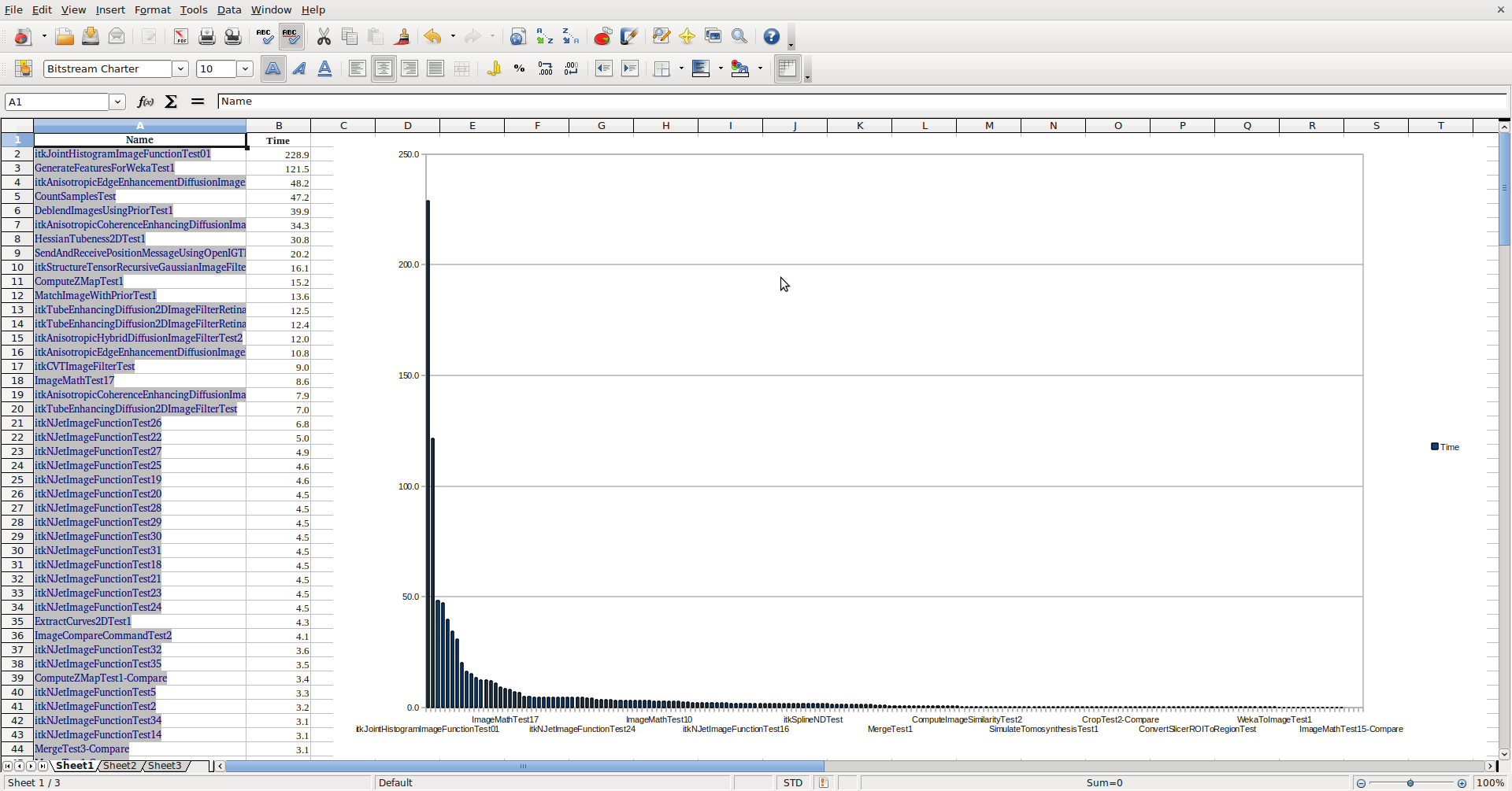The image size is (1512, 791).
Task: Toggle Italic formatting
Action: click(298, 68)
